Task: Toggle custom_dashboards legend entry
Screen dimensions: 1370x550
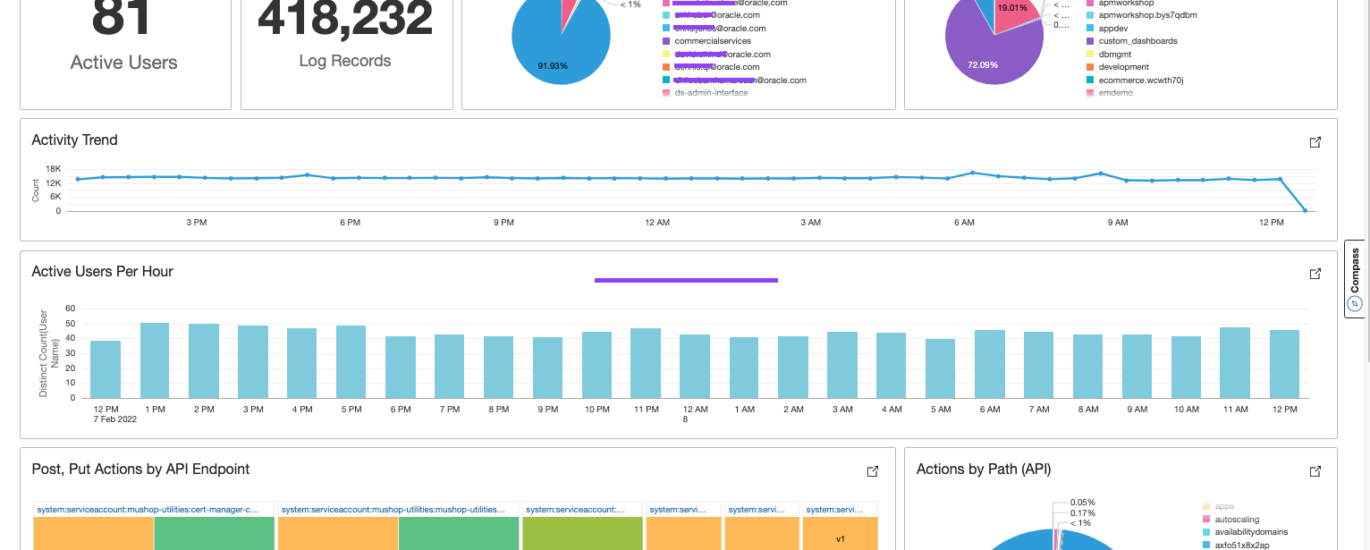Action: point(1137,41)
